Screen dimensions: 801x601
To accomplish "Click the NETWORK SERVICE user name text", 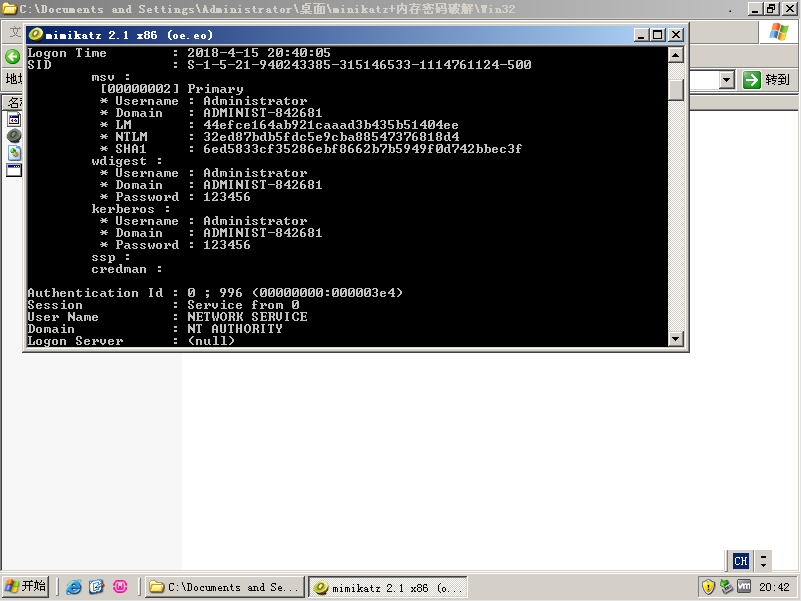I will click(x=247, y=317).
